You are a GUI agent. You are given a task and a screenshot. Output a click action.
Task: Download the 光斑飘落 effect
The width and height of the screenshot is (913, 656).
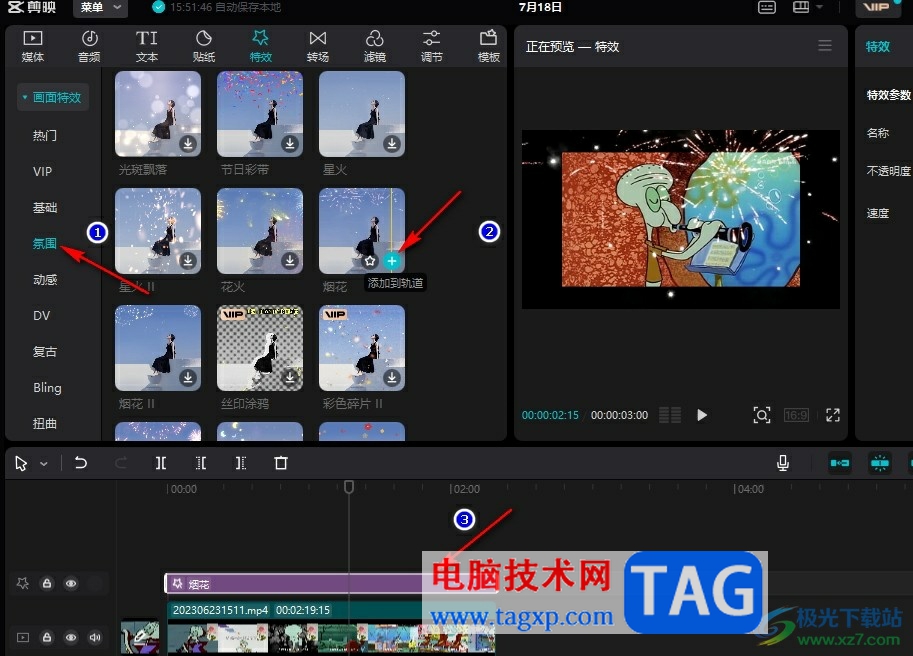[188, 143]
